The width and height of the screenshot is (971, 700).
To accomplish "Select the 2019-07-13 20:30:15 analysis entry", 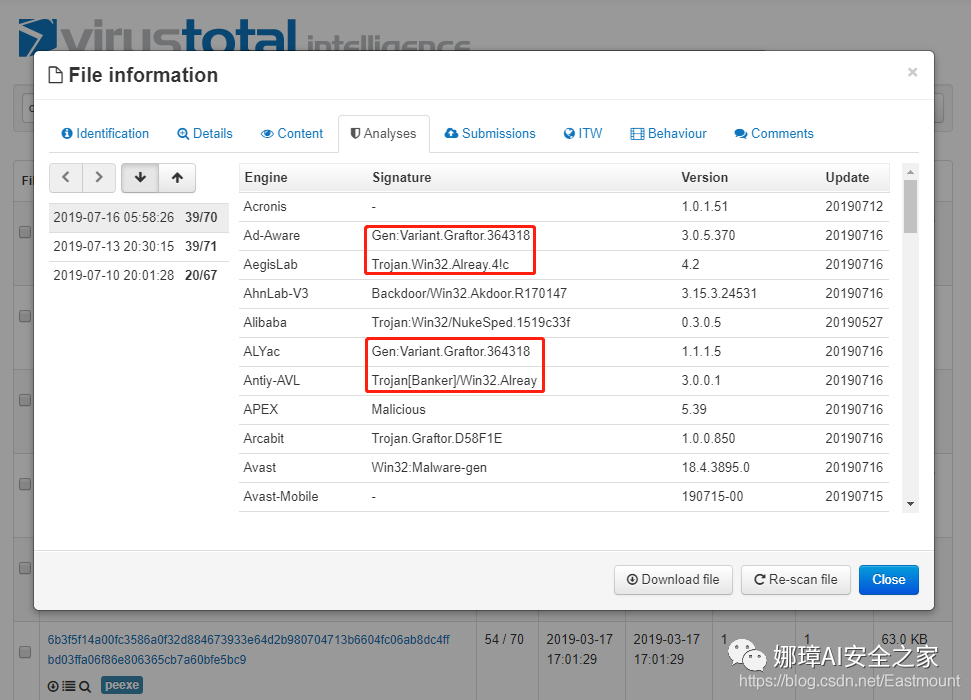I will pyautogui.click(x=139, y=247).
